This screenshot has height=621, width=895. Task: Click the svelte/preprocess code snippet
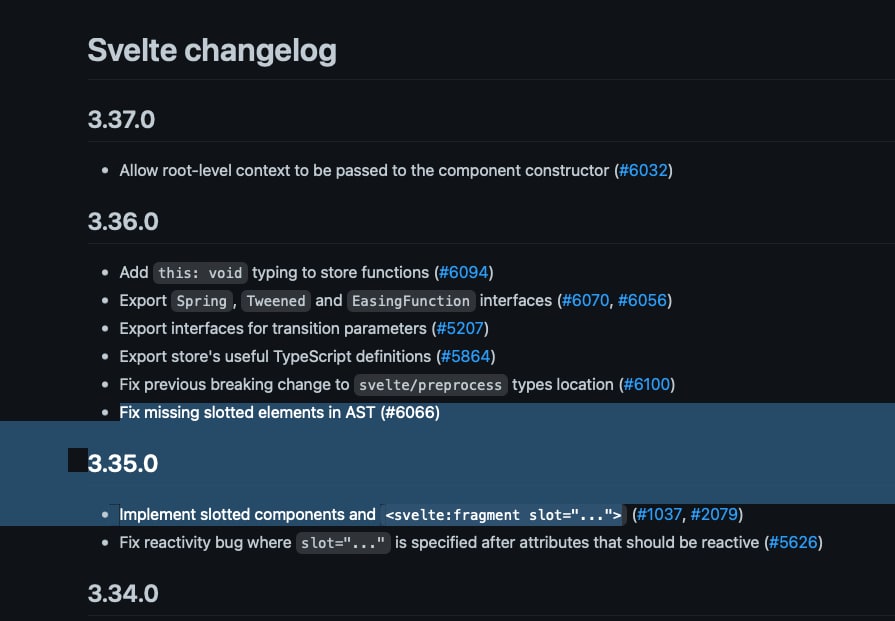pos(430,385)
